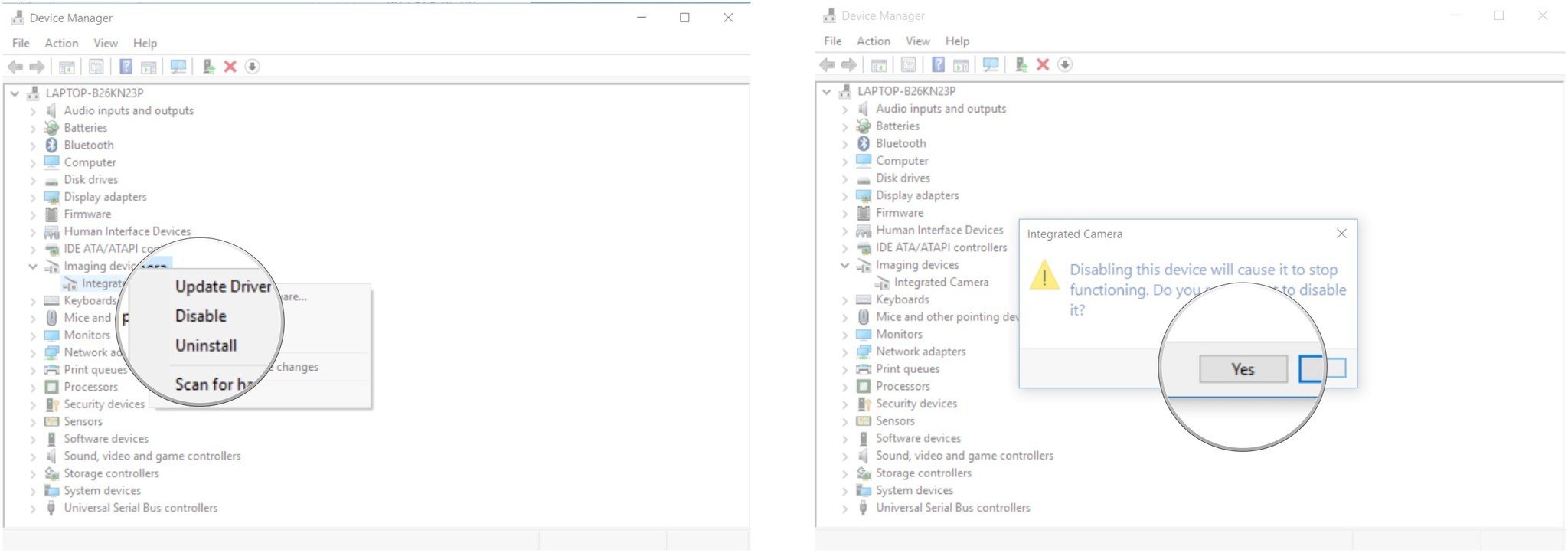1568x553 pixels.
Task: Expand System devices in left window
Action: 33,491
